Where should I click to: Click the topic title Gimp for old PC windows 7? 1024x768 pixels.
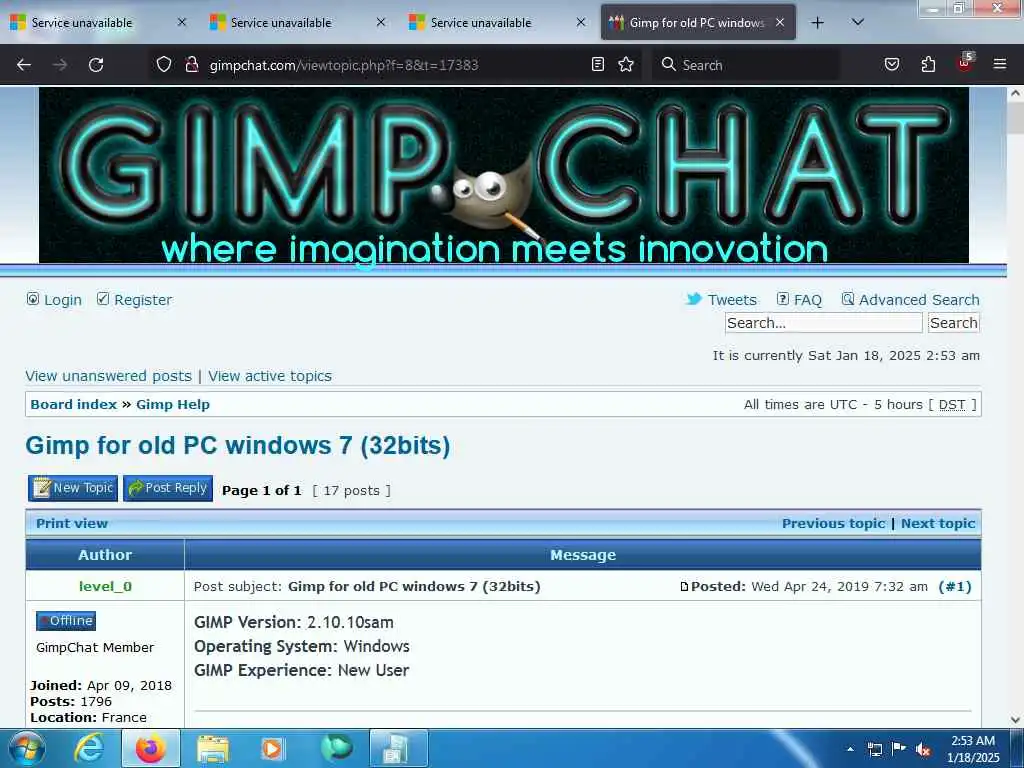tap(238, 445)
